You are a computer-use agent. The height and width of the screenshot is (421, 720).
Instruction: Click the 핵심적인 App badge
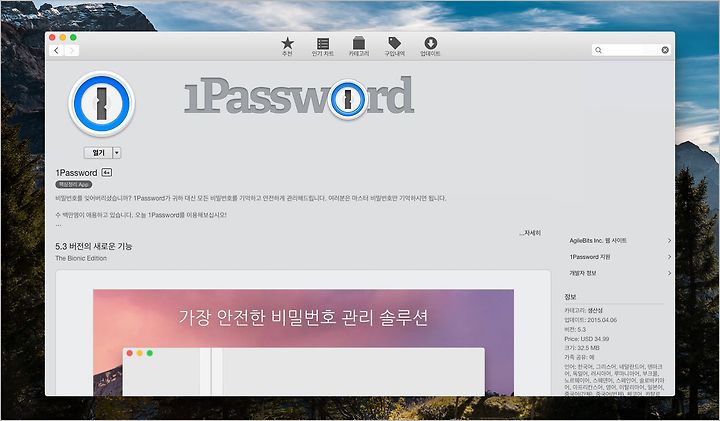pos(73,185)
